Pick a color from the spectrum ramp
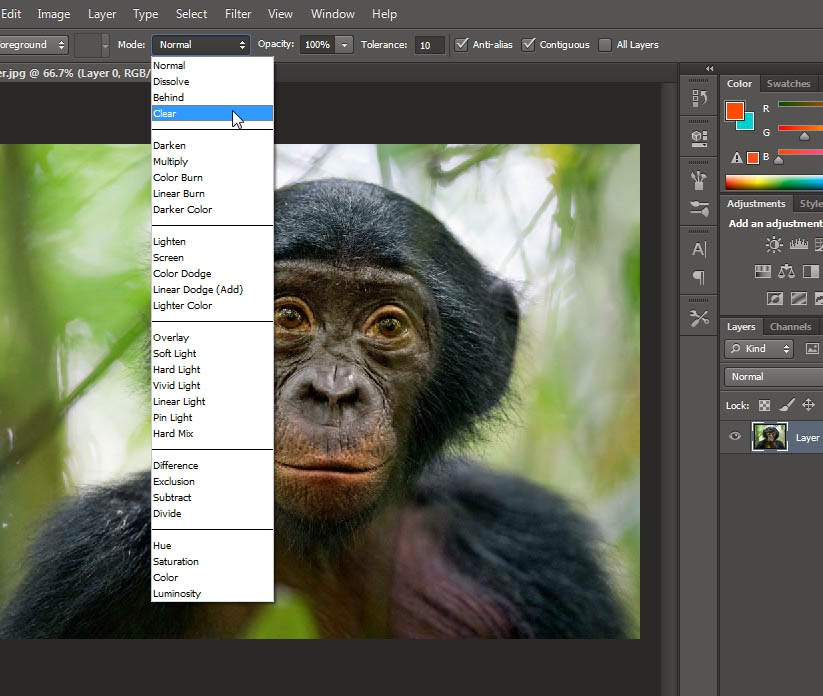The width and height of the screenshot is (823, 696). point(774,182)
